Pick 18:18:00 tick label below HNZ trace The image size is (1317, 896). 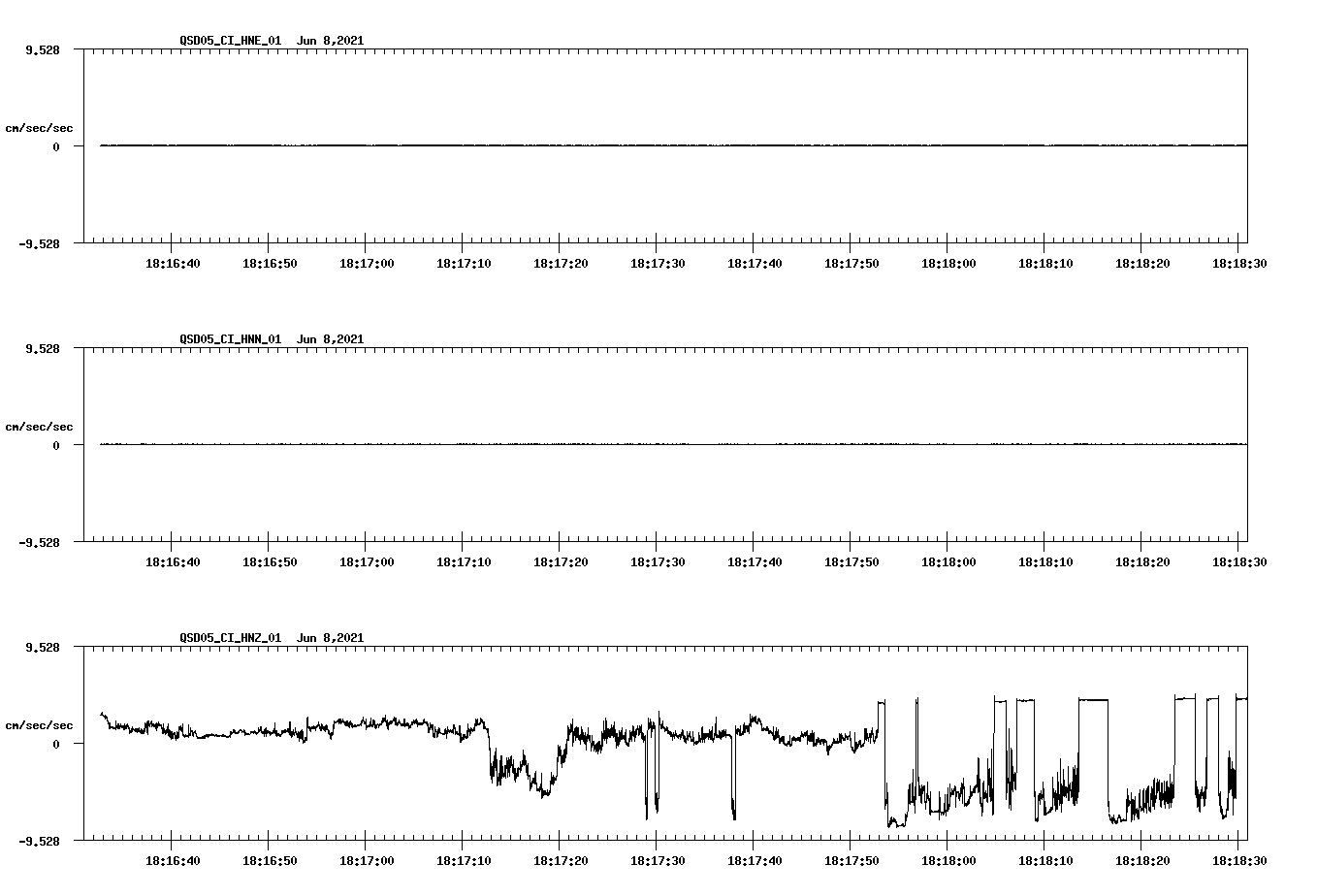[948, 861]
